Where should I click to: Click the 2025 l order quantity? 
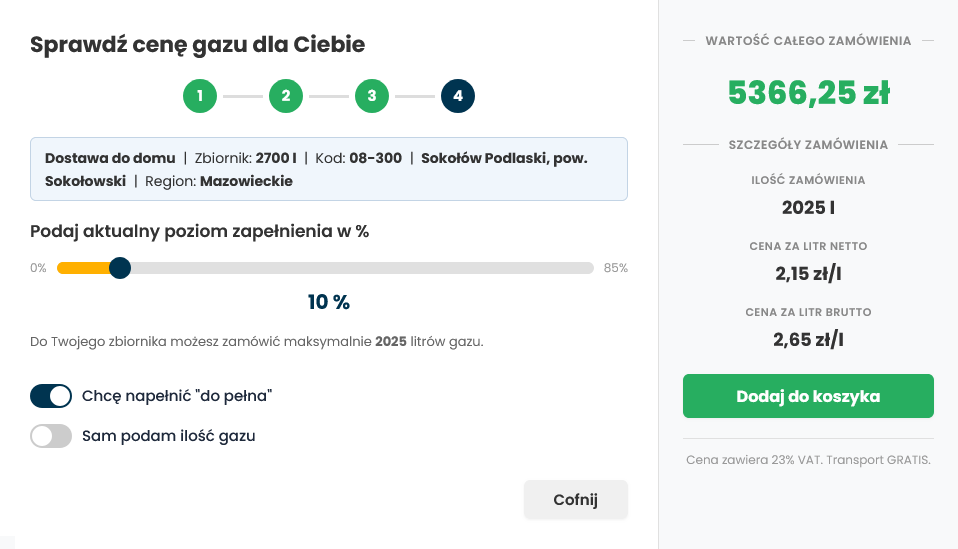coord(808,208)
